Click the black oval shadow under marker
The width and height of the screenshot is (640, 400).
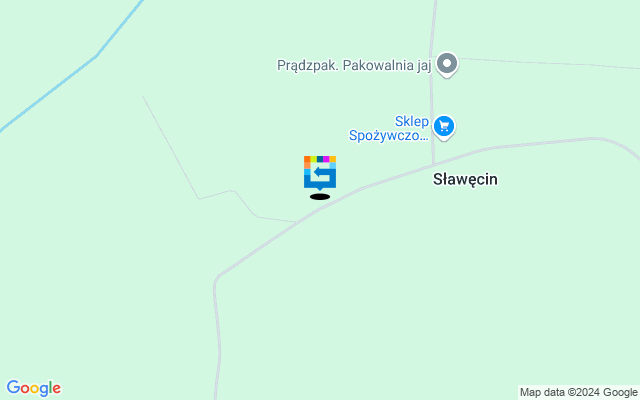320,197
